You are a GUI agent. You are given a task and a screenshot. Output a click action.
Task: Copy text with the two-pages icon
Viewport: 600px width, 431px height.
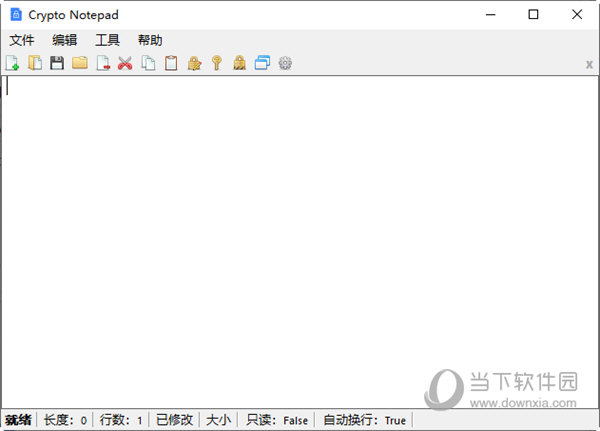tap(148, 63)
